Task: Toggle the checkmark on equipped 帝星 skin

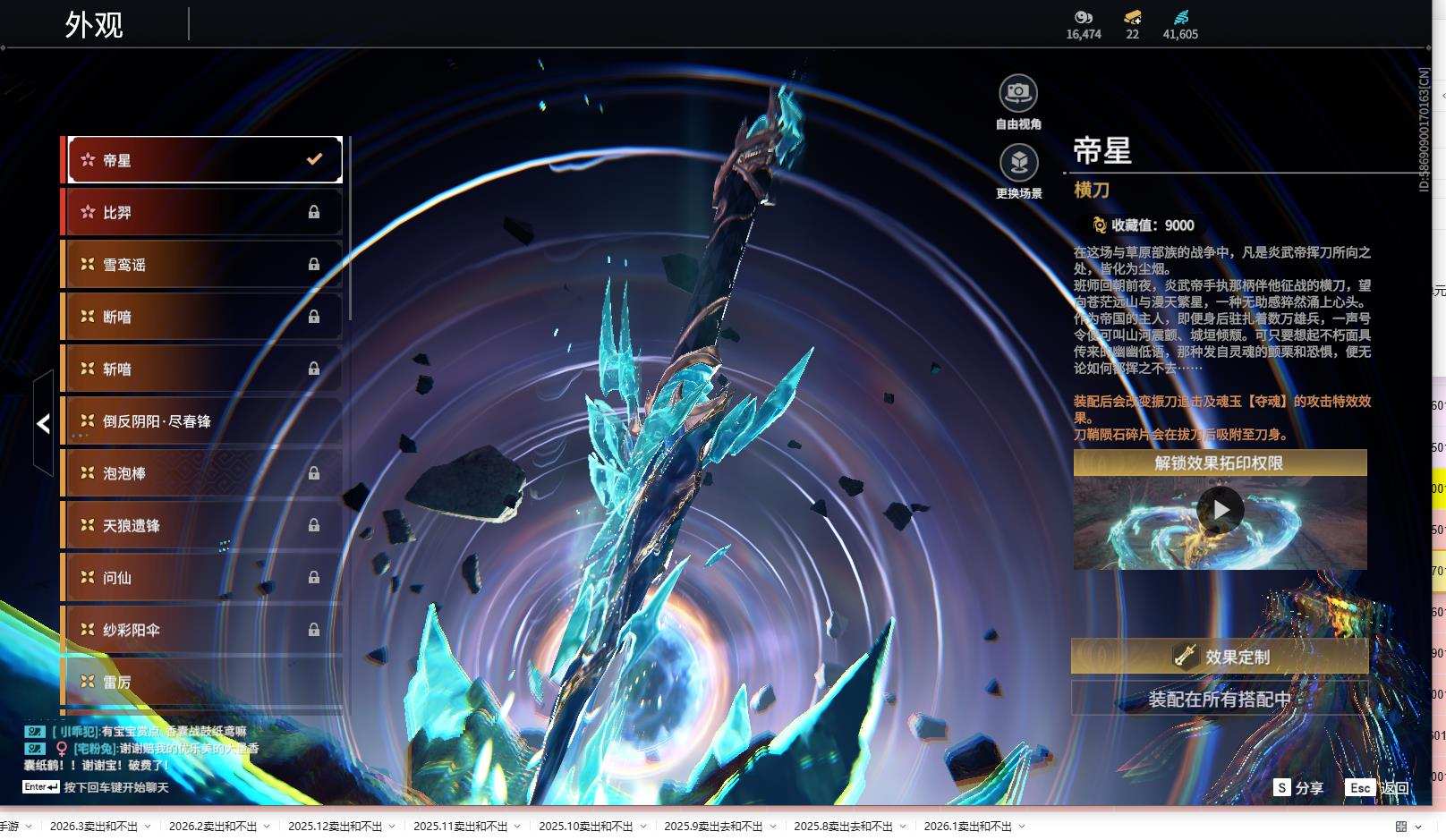Action: click(x=314, y=159)
